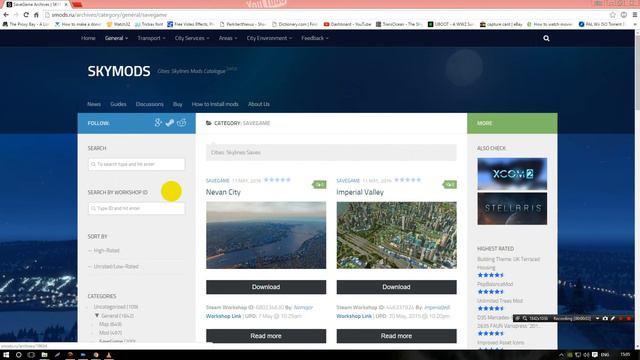
Task: Expand the Feedback menu dropdown
Action: (x=315, y=38)
